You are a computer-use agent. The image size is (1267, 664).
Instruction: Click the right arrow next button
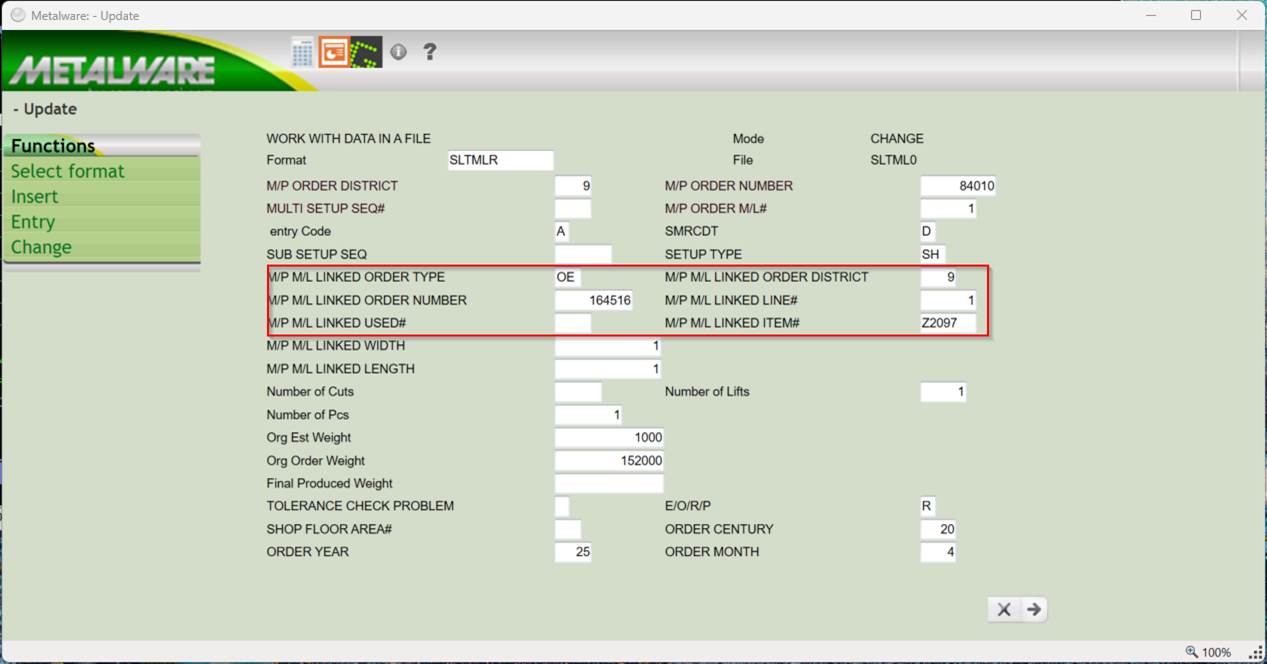(1034, 609)
